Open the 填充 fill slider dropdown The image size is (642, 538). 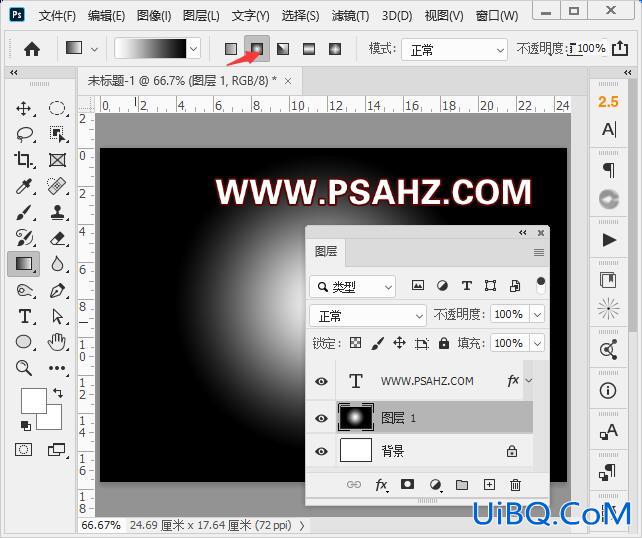(537, 343)
